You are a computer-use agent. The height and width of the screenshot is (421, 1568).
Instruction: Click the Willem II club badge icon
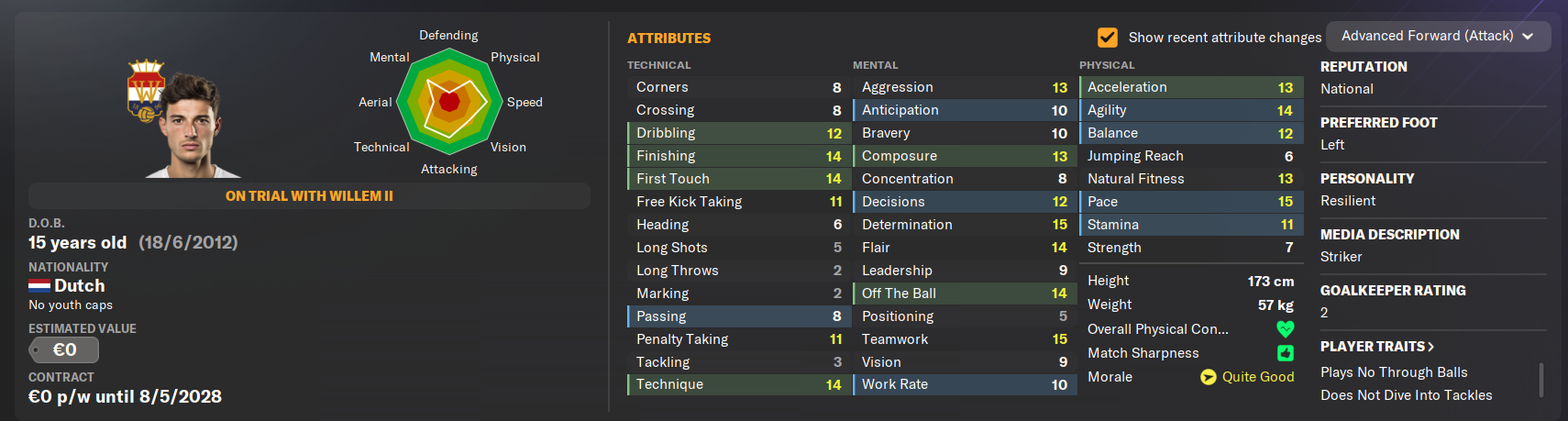pos(146,91)
